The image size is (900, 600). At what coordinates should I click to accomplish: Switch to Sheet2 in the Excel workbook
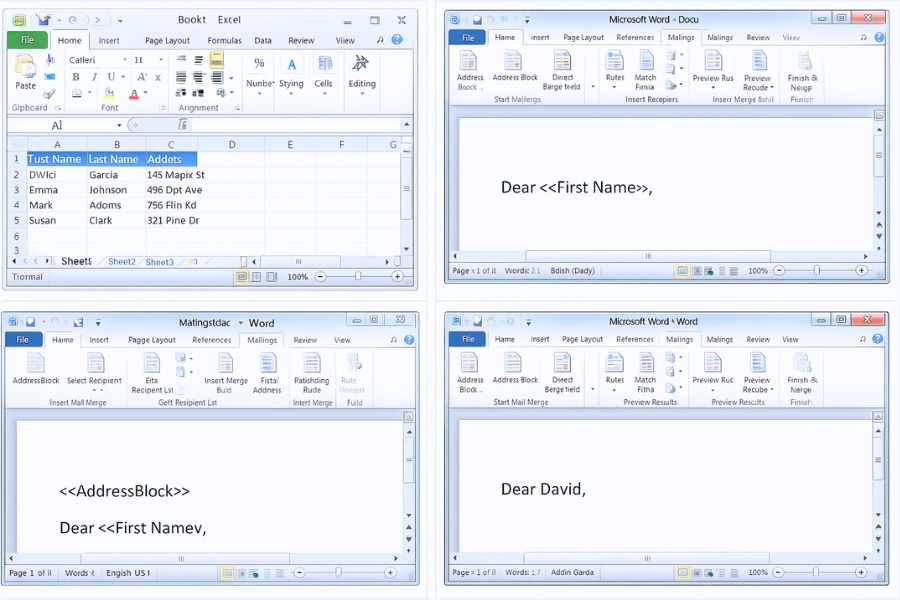coord(120,261)
